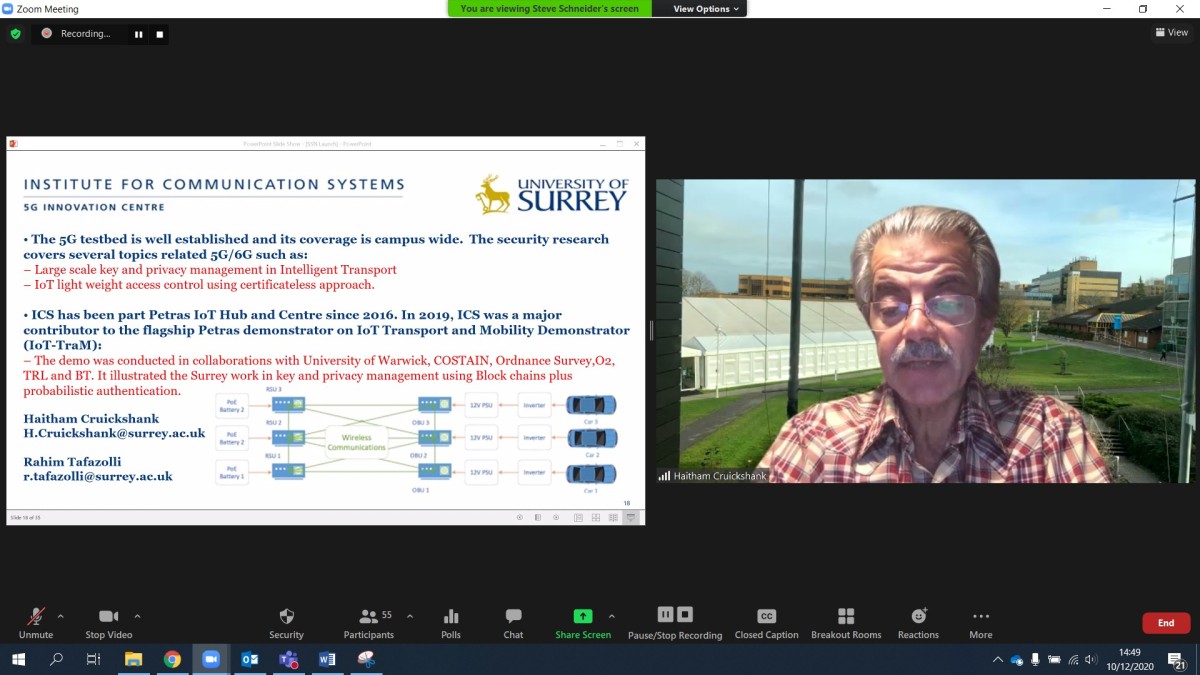Open the Security shield icon
This screenshot has height=675, width=1200.
pyautogui.click(x=286, y=617)
